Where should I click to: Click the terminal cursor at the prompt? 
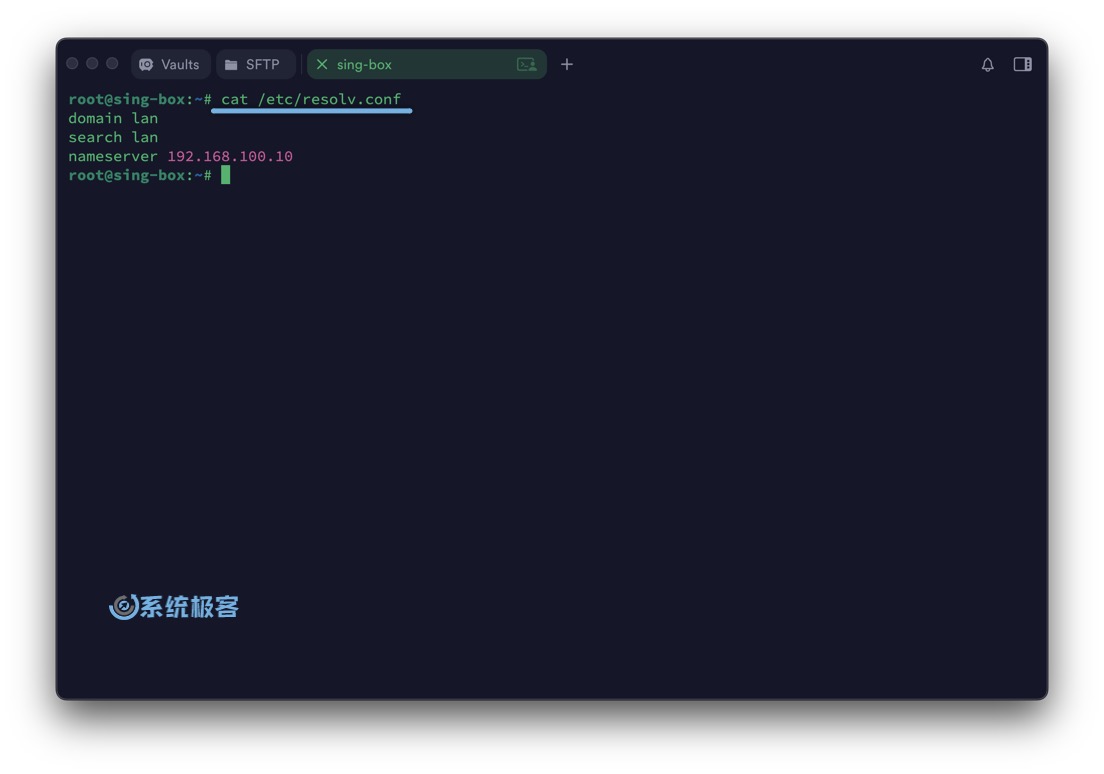(225, 175)
